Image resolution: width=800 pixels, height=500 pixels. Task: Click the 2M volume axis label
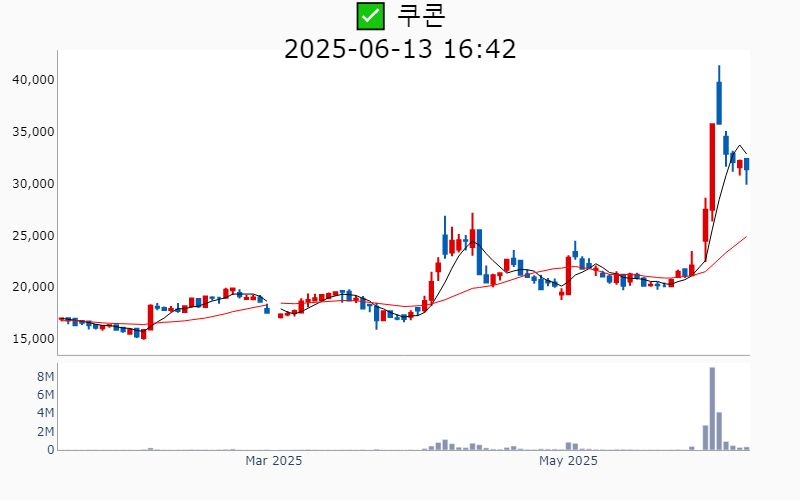[45, 432]
